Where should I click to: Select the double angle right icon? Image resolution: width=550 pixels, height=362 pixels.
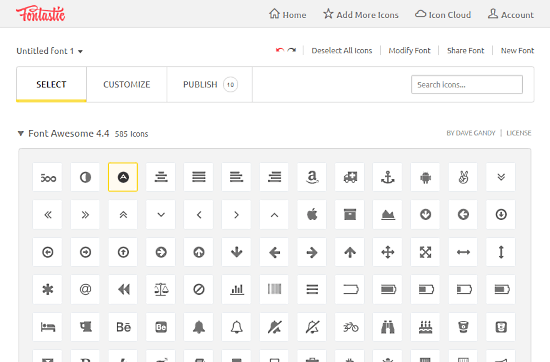tap(85, 215)
